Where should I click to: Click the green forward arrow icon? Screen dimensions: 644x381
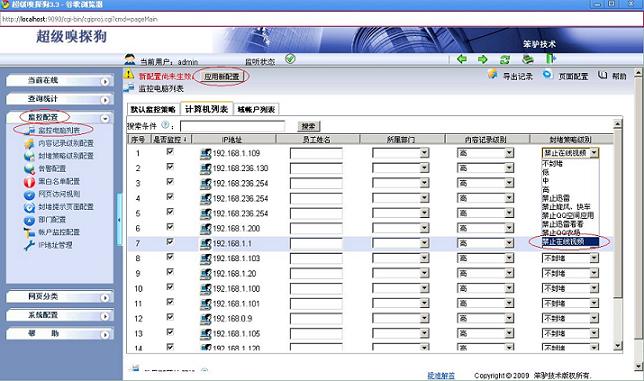(x=483, y=60)
